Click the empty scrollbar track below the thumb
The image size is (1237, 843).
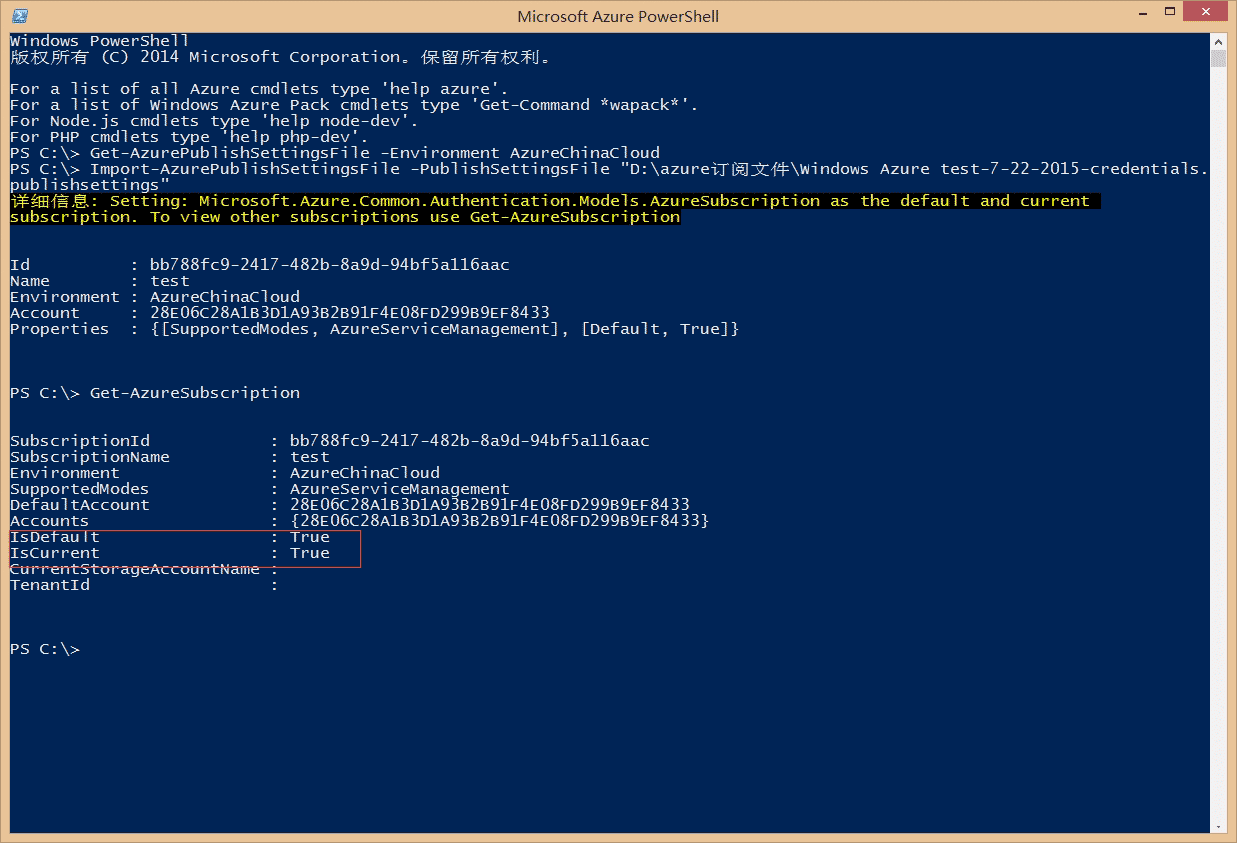coord(1217,450)
